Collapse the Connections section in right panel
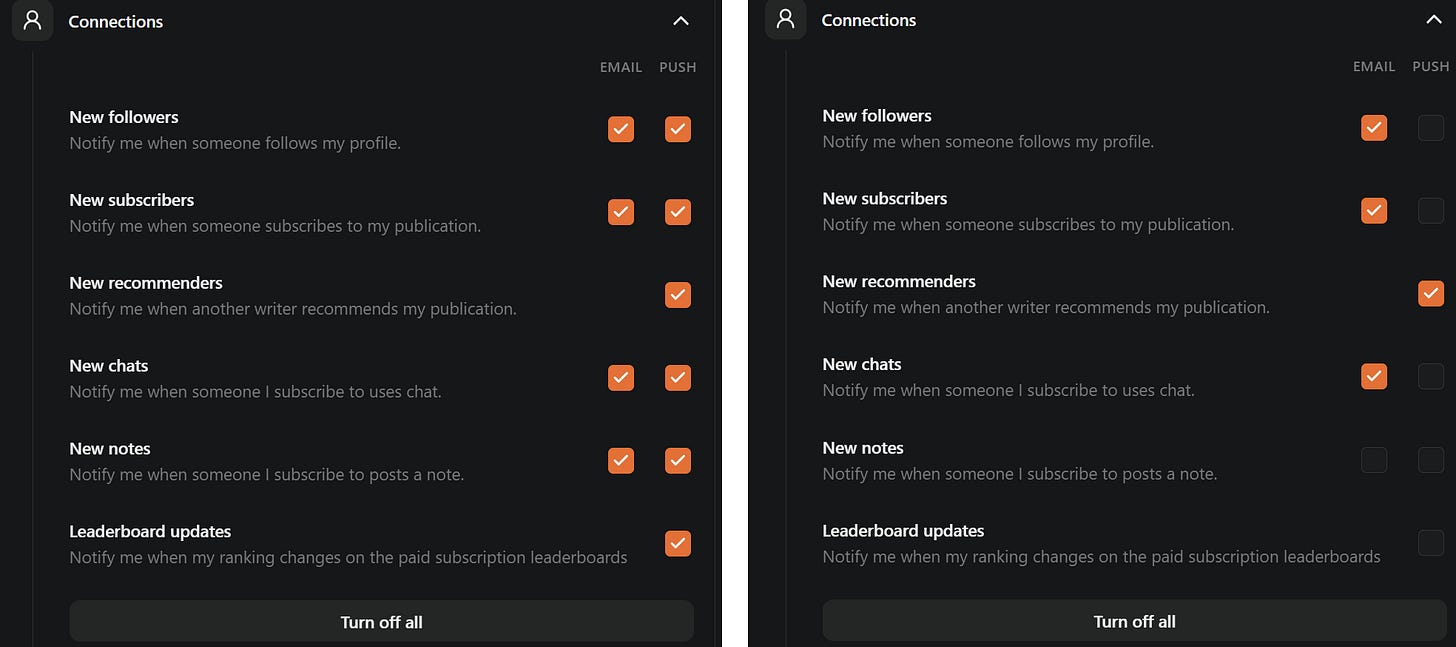 pyautogui.click(x=1433, y=20)
